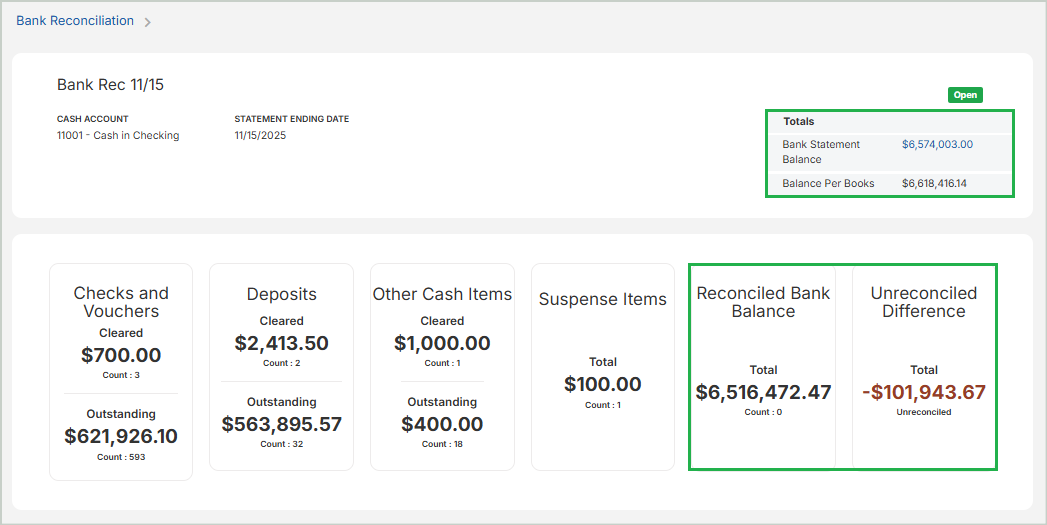Open the 11001 - Cash in Checking account link
The width and height of the screenshot is (1047, 525).
118,136
